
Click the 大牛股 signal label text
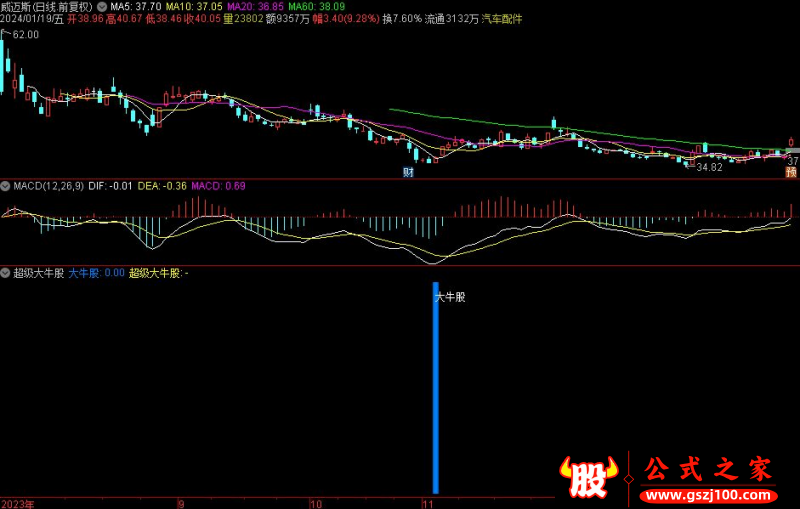click(x=450, y=297)
